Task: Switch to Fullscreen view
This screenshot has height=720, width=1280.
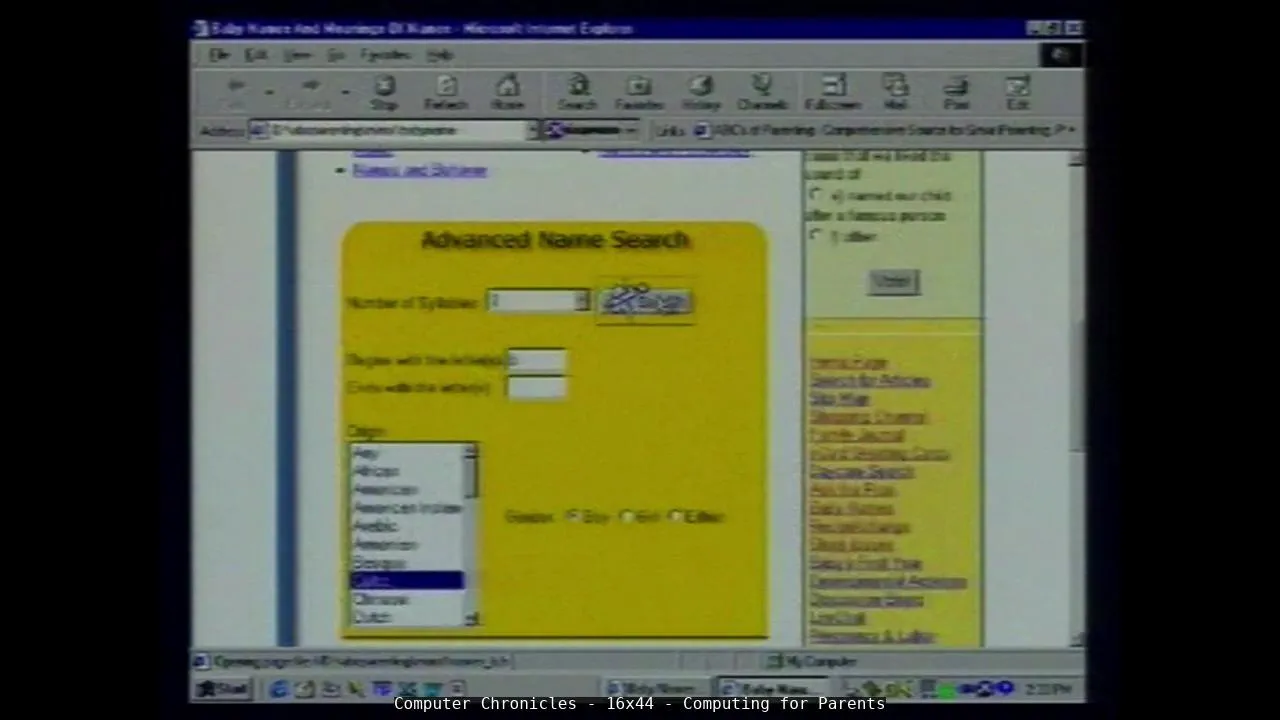Action: tap(833, 92)
